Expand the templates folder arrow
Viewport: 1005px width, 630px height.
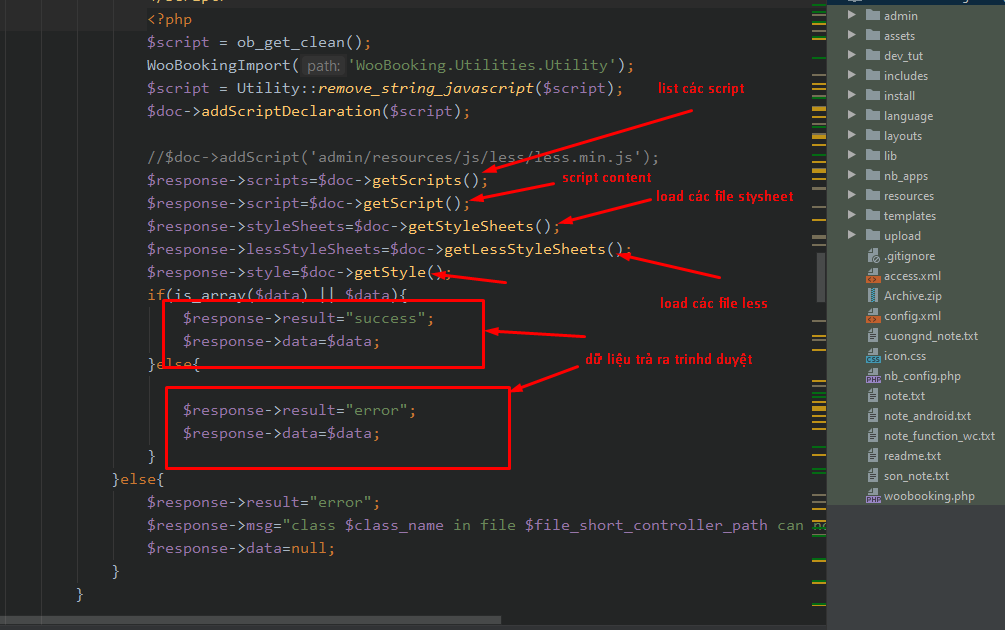[852, 216]
